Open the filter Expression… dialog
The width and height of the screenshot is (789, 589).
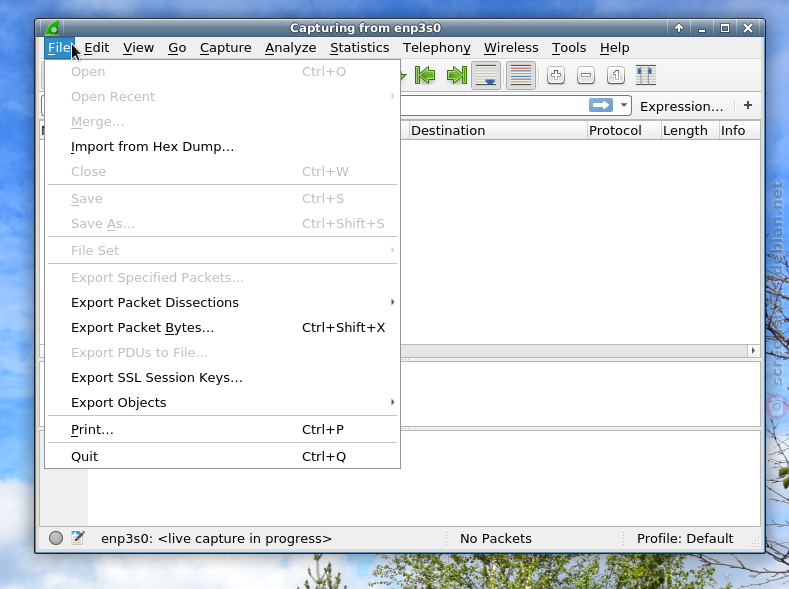[681, 107]
